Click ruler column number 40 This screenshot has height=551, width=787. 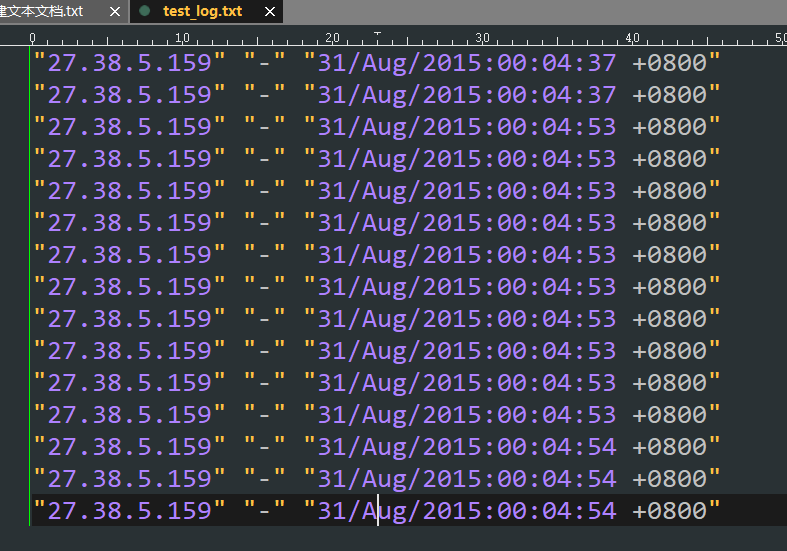(632, 38)
